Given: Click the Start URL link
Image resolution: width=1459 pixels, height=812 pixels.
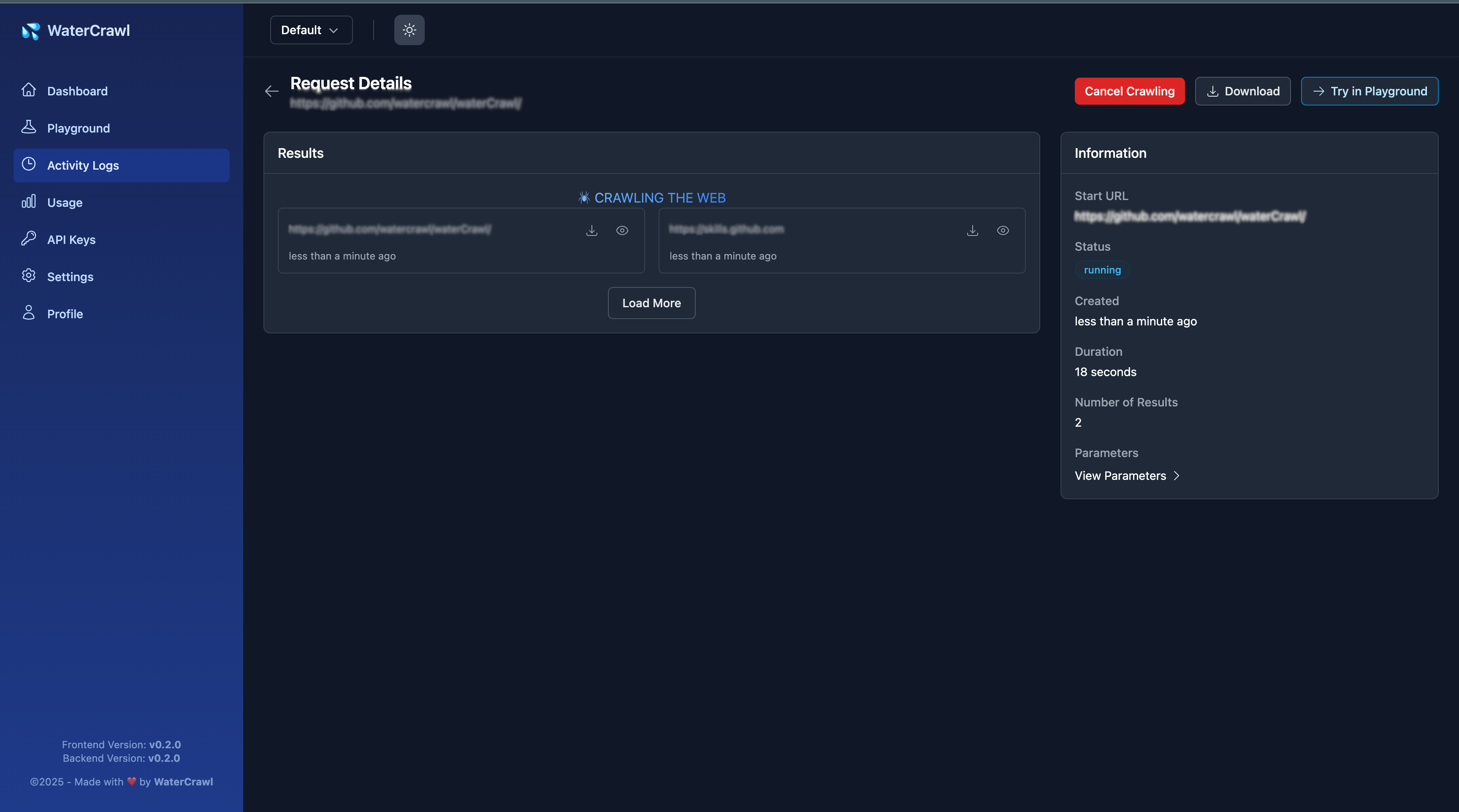Looking at the screenshot, I should point(1189,217).
